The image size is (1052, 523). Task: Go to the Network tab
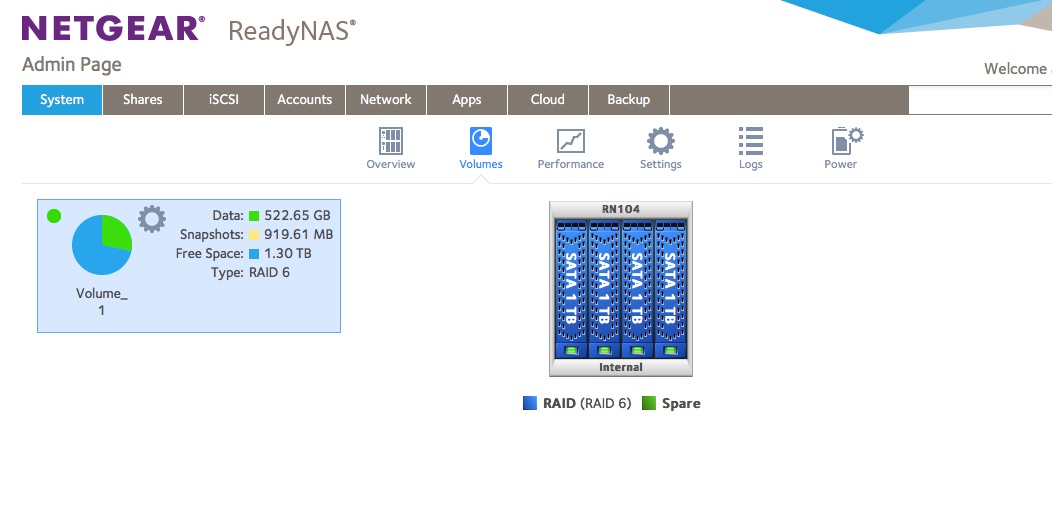pos(386,100)
